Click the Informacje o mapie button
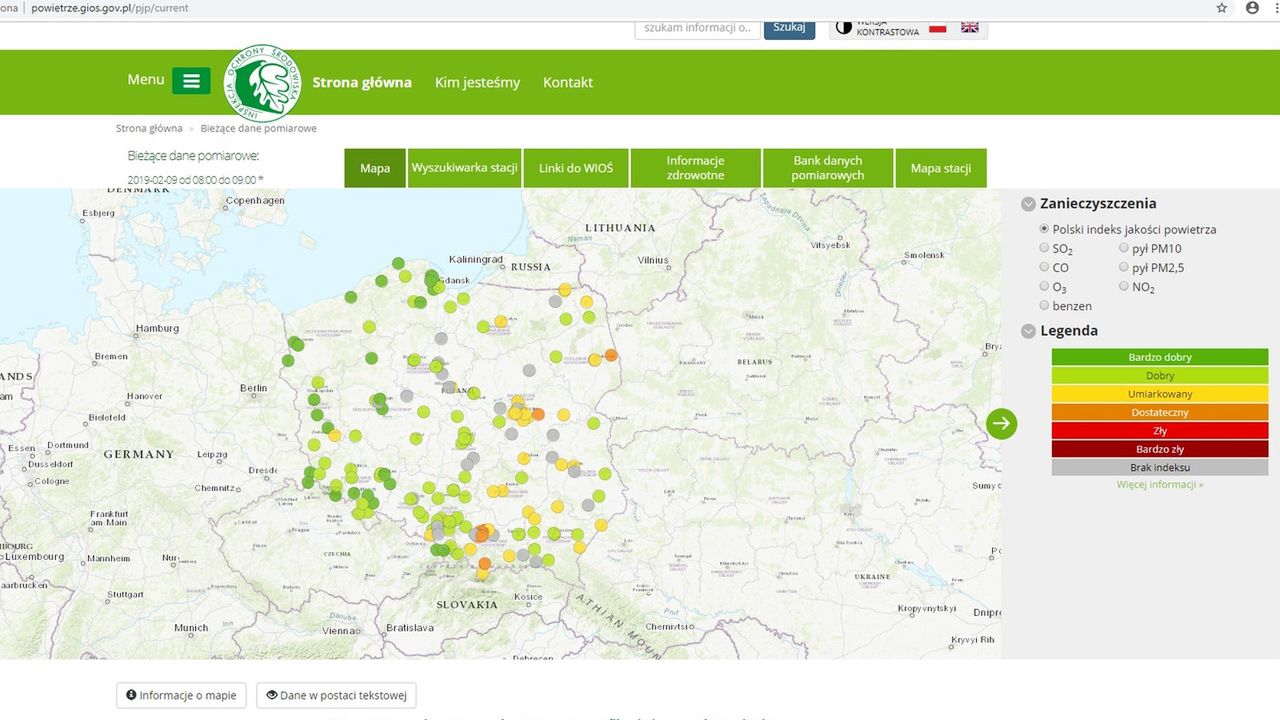 coord(181,695)
